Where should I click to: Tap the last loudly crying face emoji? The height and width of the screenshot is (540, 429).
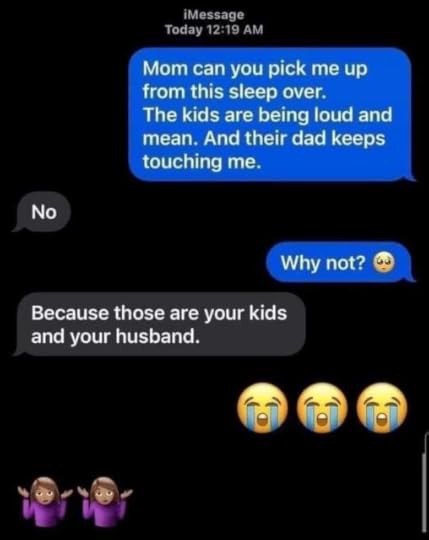click(x=382, y=407)
